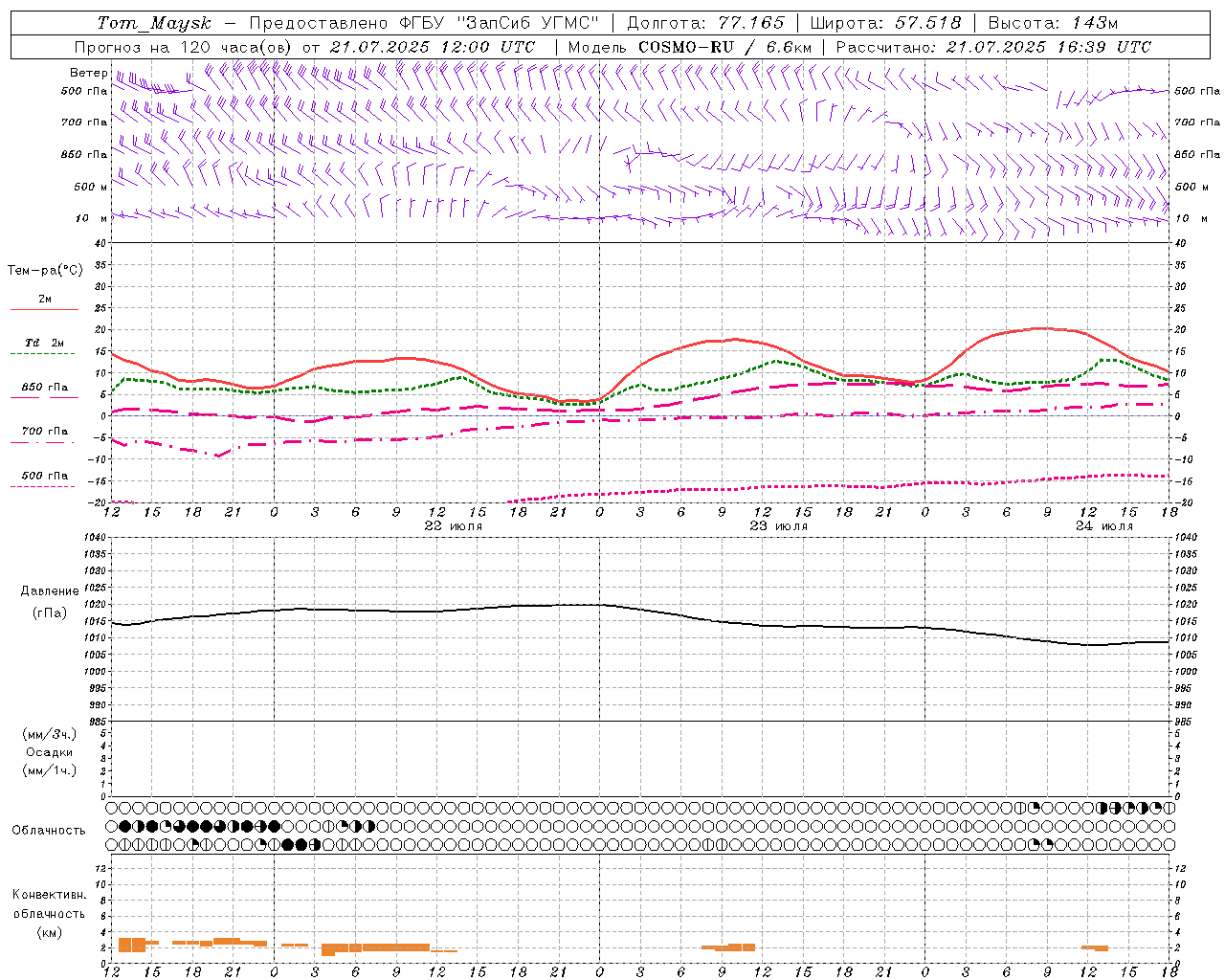Click the left 985 pressure axis value
This screenshot has height=980, width=1225.
coord(99,722)
